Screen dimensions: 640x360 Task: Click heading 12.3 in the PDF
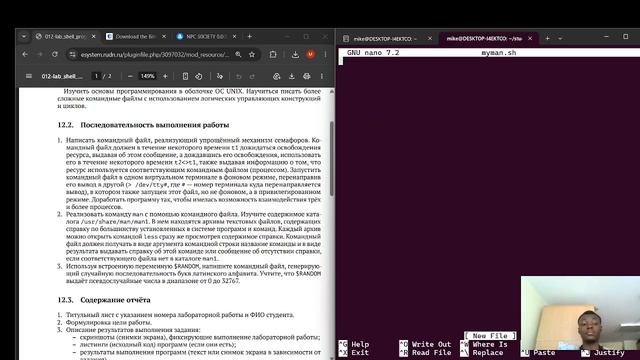(x=104, y=300)
